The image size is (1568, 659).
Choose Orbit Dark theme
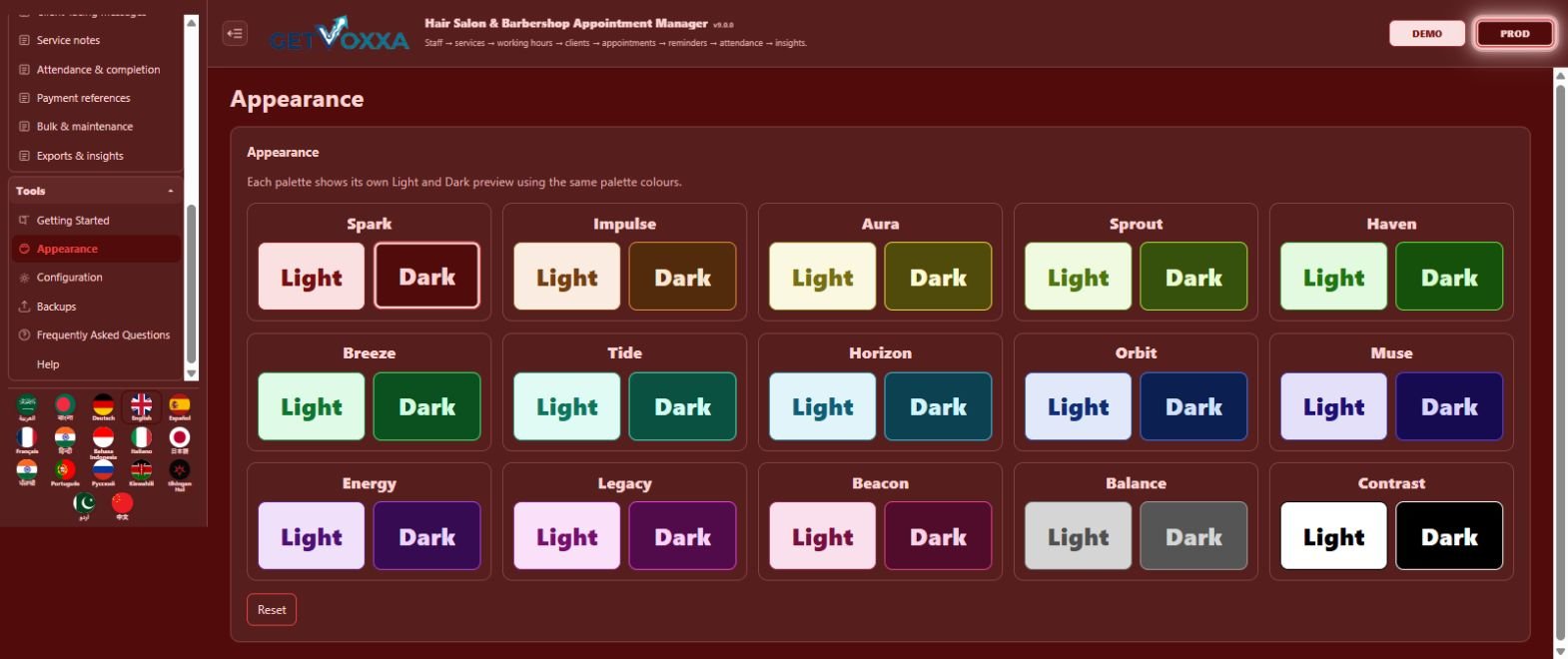[x=1194, y=406]
